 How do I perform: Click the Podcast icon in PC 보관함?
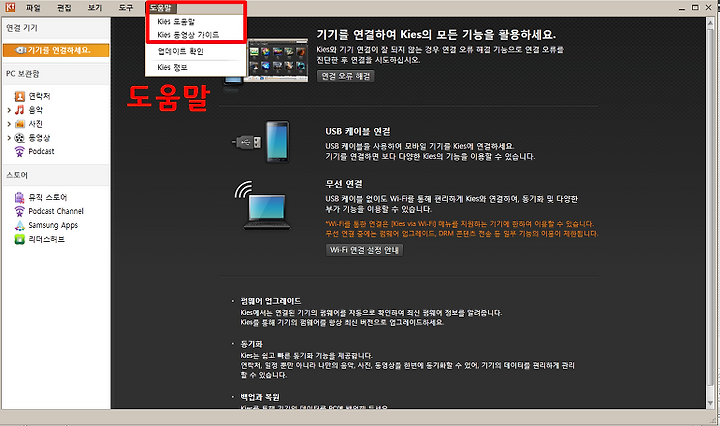click(x=19, y=151)
